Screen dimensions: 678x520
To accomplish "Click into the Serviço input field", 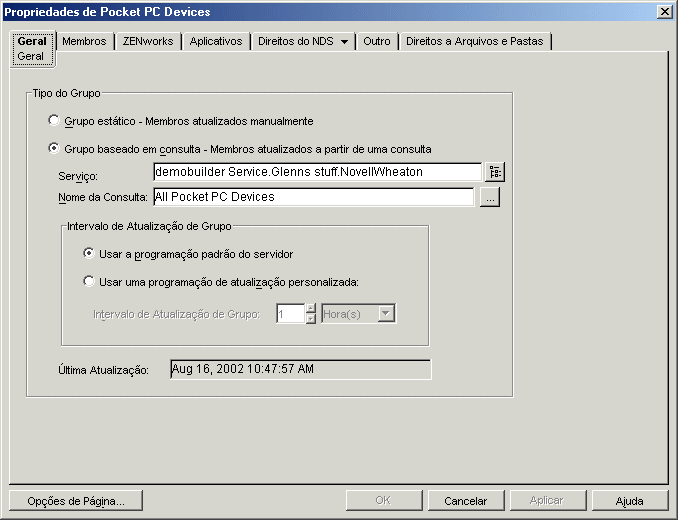I will pyautogui.click(x=317, y=172).
